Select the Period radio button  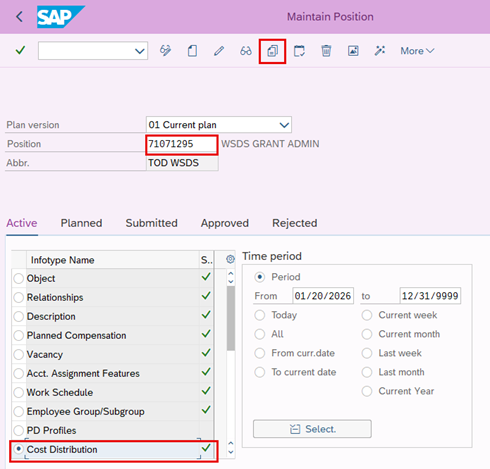point(260,277)
